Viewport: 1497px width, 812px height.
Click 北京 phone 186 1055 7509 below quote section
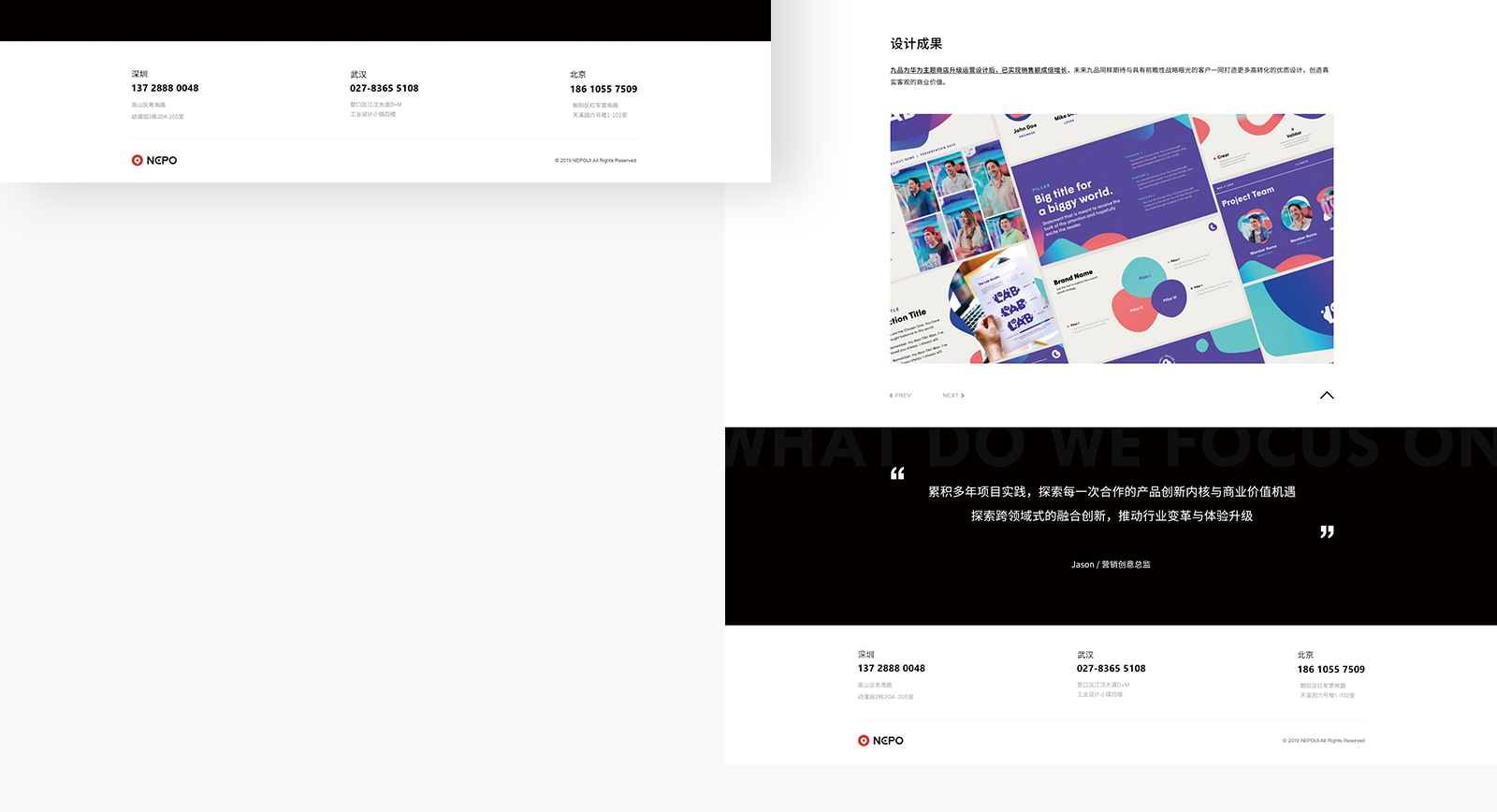pos(1330,669)
